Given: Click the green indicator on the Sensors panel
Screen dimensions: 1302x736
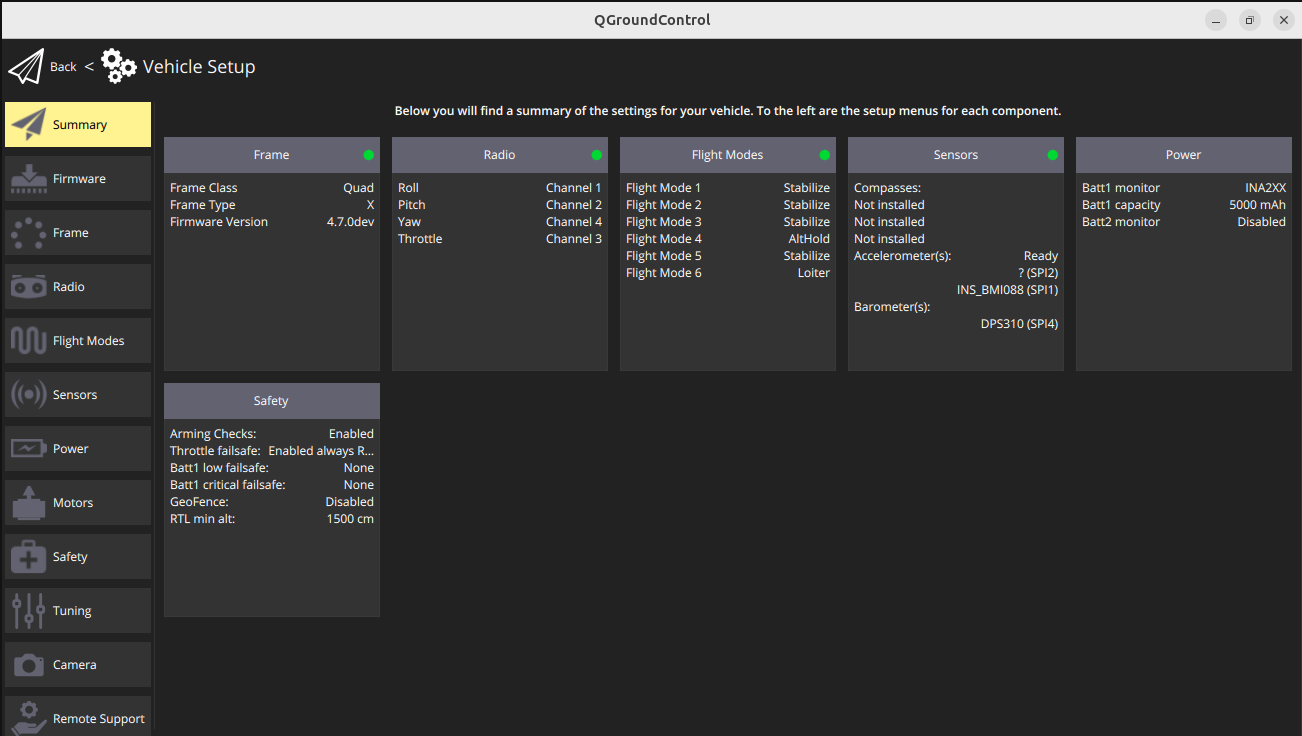Looking at the screenshot, I should (1052, 155).
